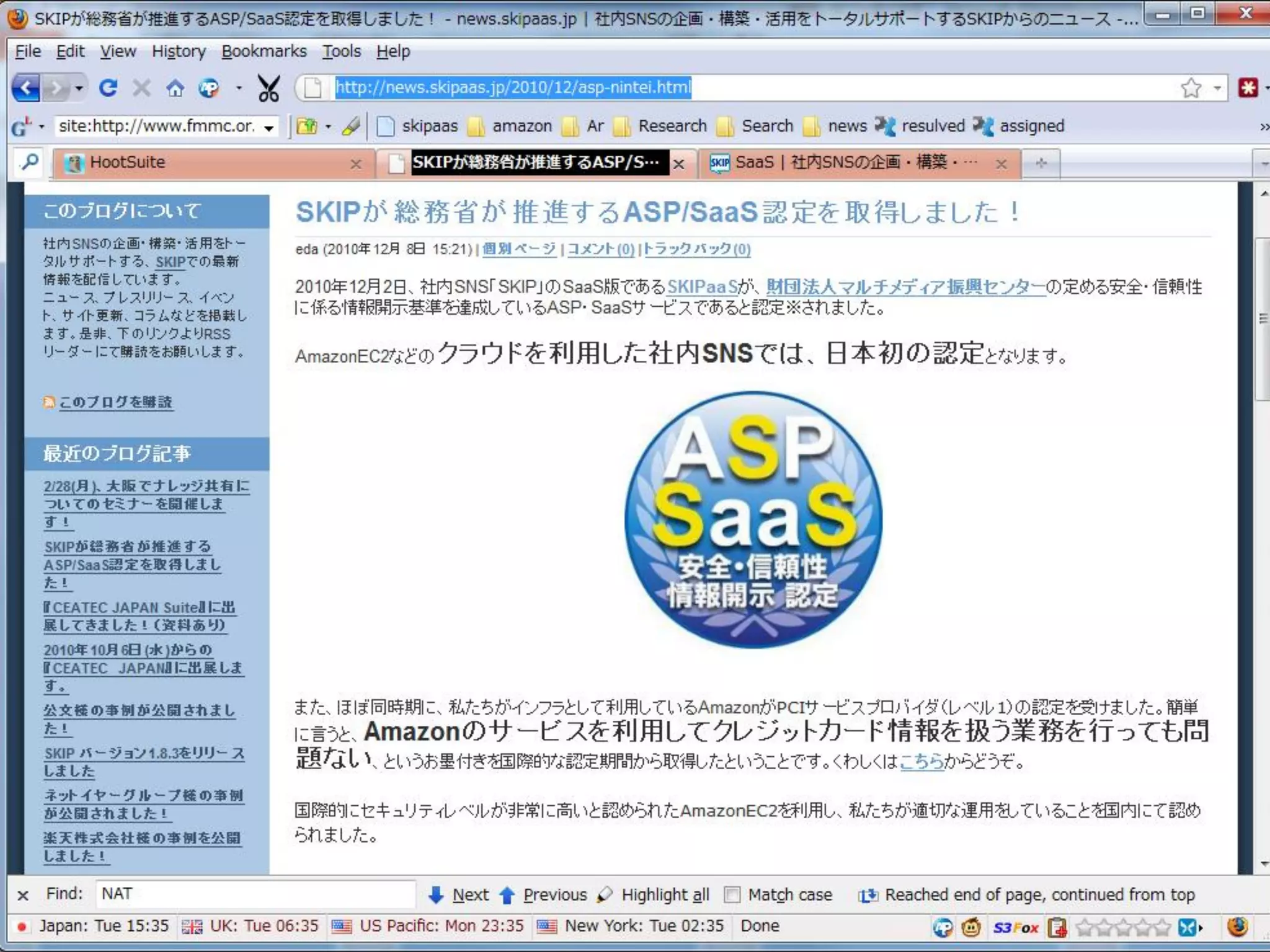Click the scissors toolbar icon
The height and width of the screenshot is (952, 1270).
click(269, 89)
